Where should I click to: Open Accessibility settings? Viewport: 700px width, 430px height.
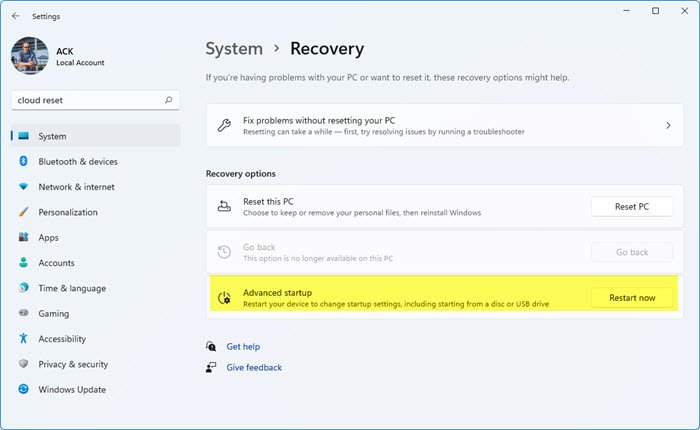click(62, 339)
